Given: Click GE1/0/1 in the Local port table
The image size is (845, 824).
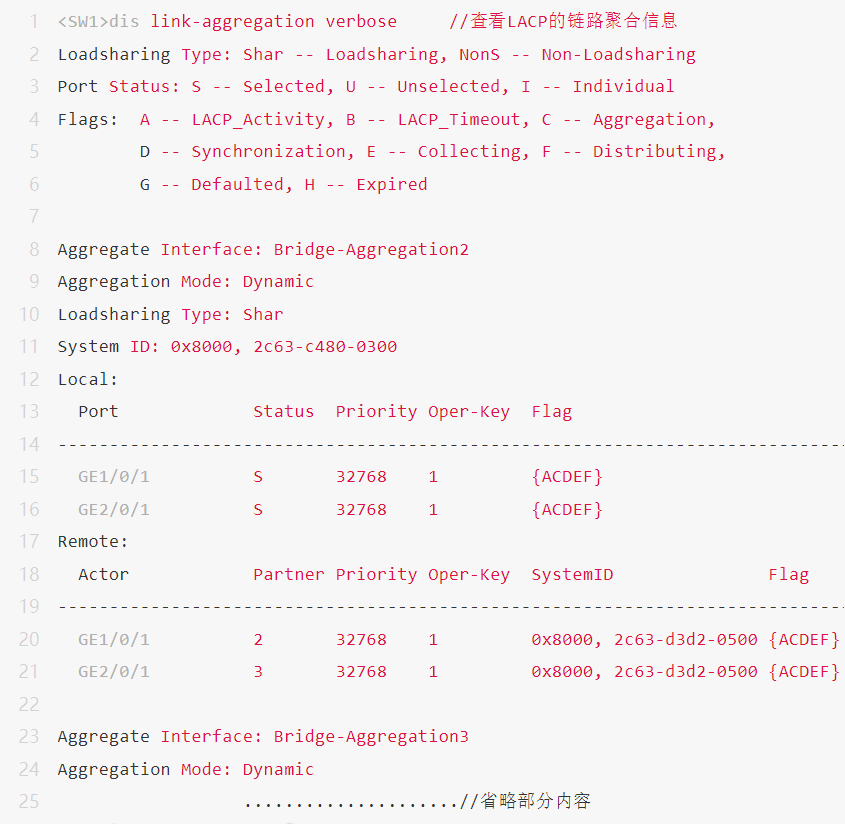Looking at the screenshot, I should click(x=114, y=477).
